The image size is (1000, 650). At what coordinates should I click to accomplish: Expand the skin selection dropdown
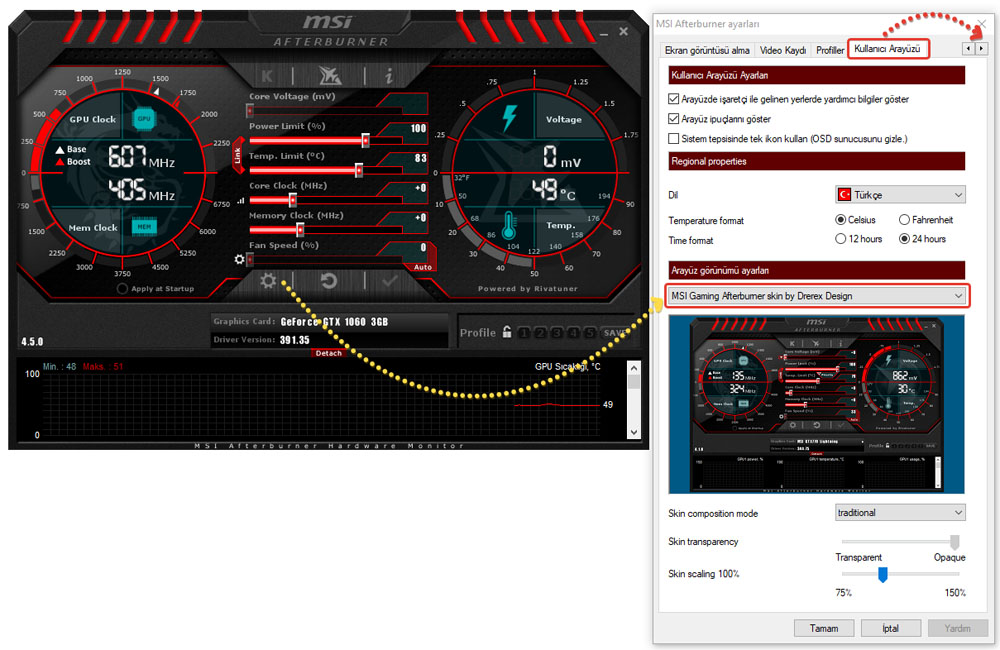pyautogui.click(x=816, y=295)
